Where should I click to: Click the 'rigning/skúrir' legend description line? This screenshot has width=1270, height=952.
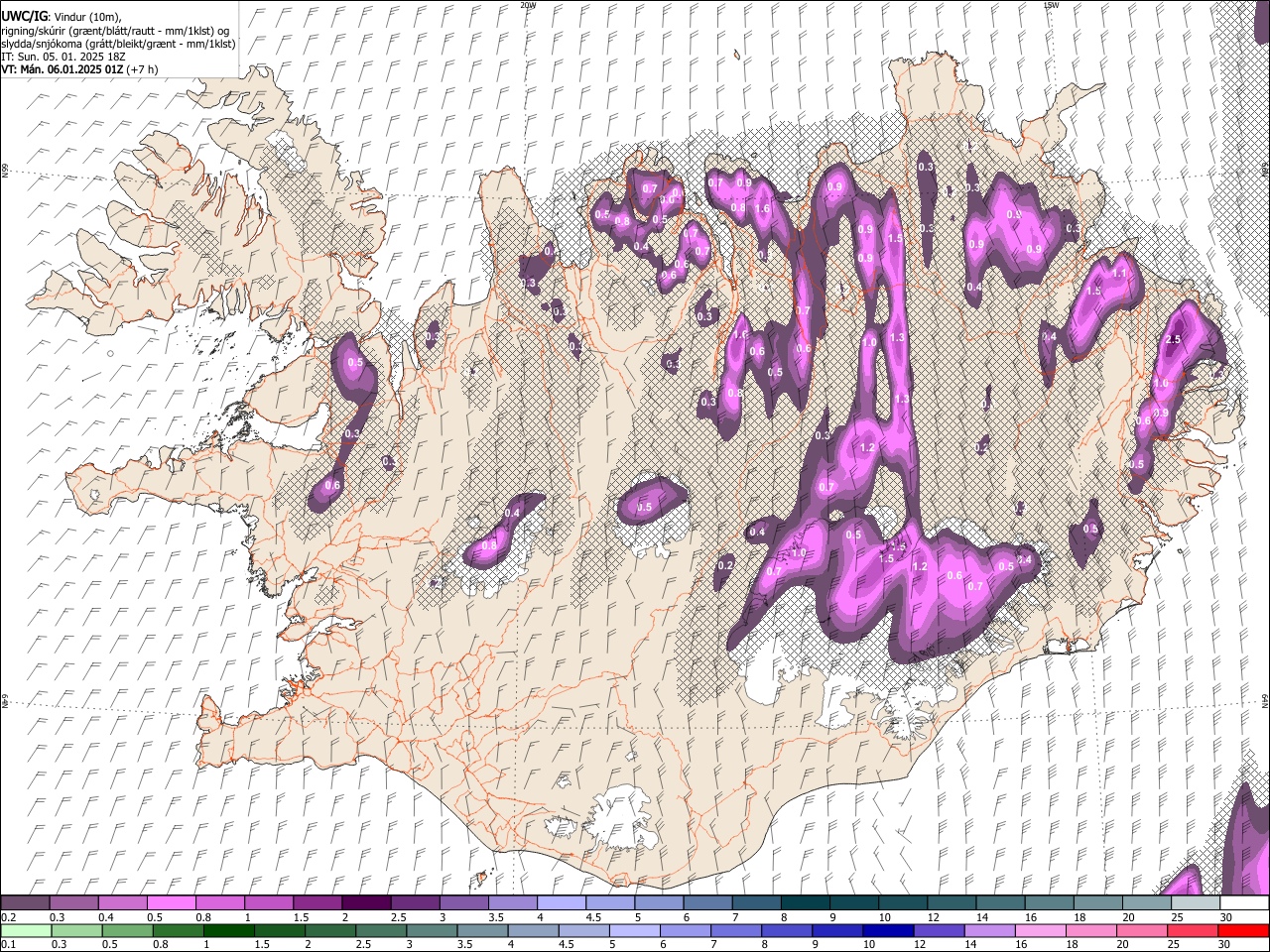point(114,31)
